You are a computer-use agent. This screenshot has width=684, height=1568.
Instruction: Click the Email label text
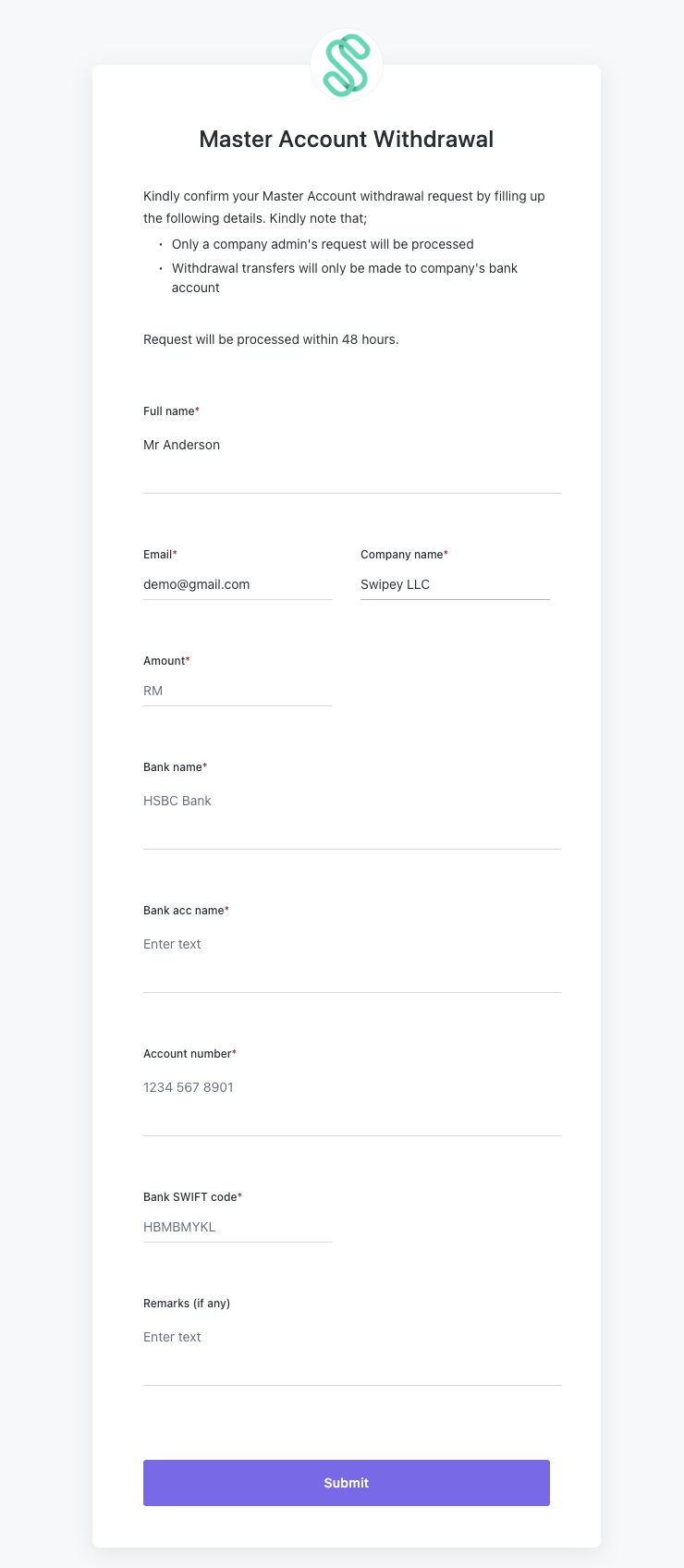click(160, 554)
